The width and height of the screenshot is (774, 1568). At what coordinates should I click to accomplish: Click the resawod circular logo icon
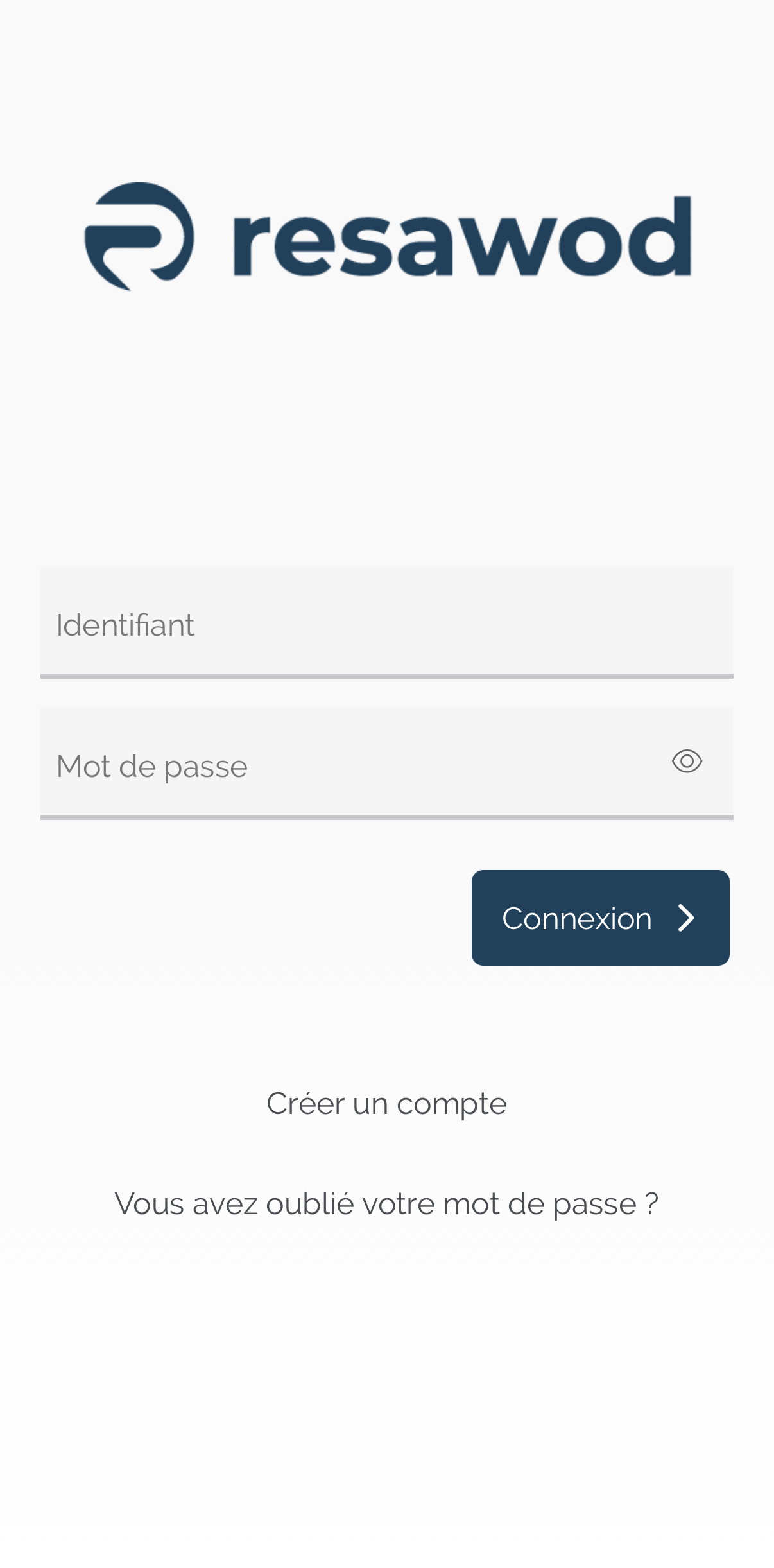(139, 236)
